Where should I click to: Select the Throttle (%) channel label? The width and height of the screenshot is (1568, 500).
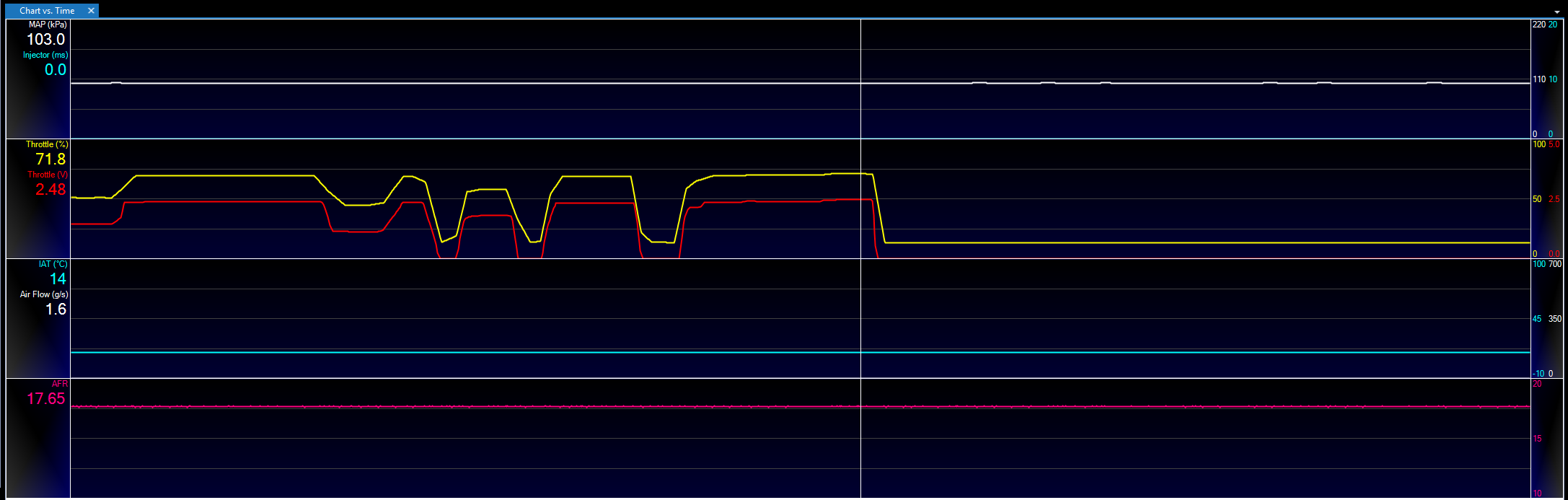[x=47, y=144]
